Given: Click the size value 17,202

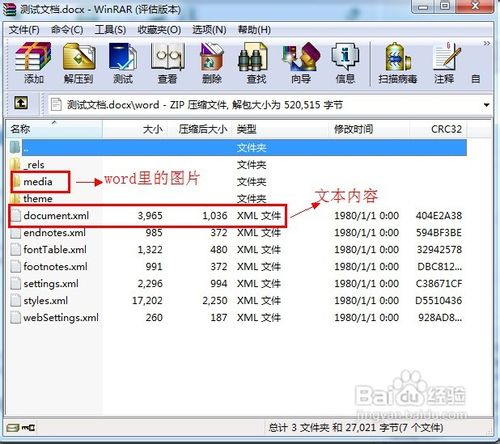Looking at the screenshot, I should (147, 301).
